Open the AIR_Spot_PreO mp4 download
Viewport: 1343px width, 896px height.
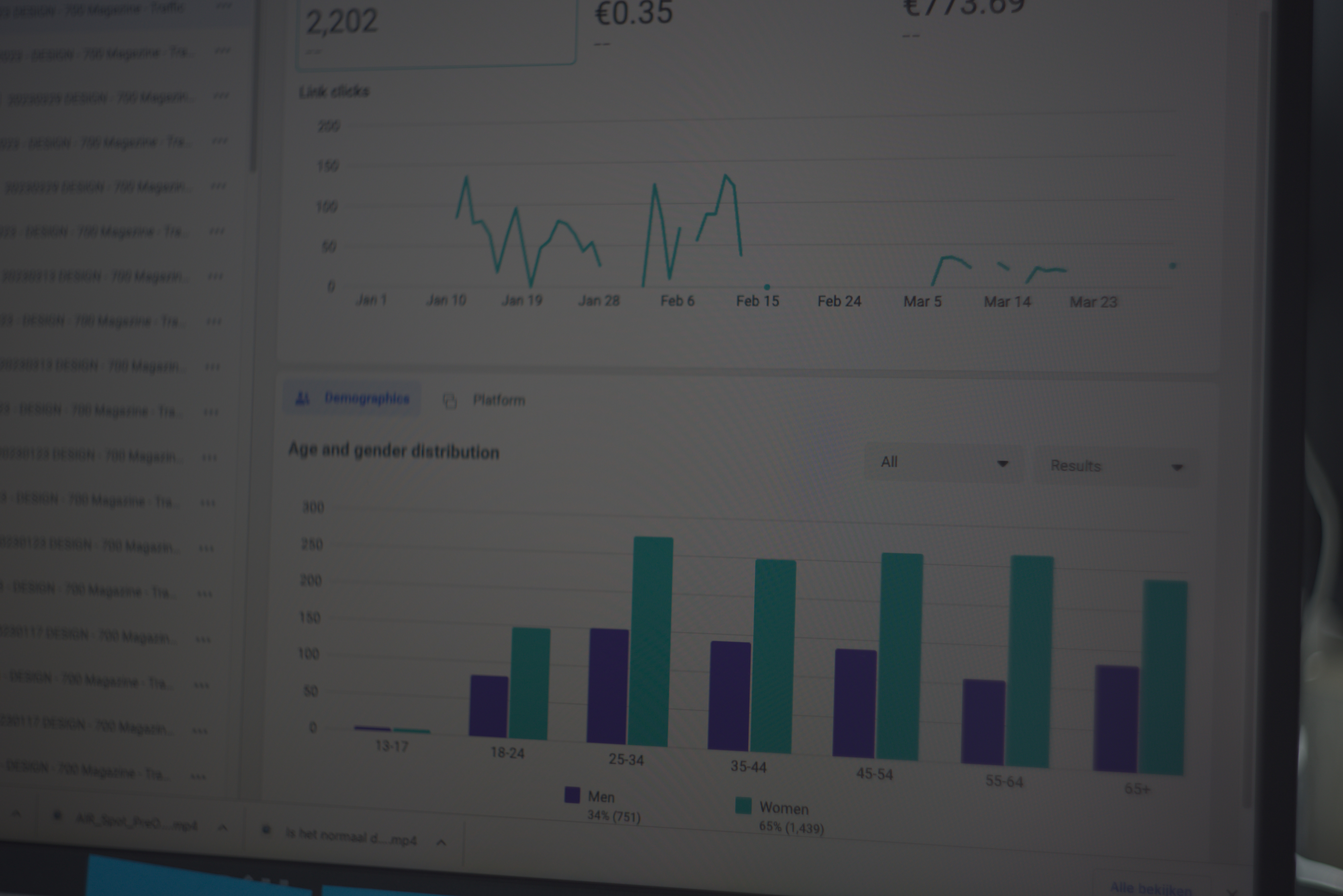(x=136, y=823)
